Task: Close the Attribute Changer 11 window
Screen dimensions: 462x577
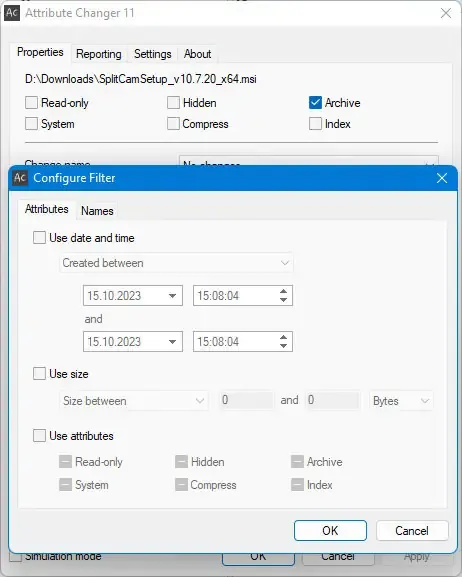Action: (x=446, y=13)
